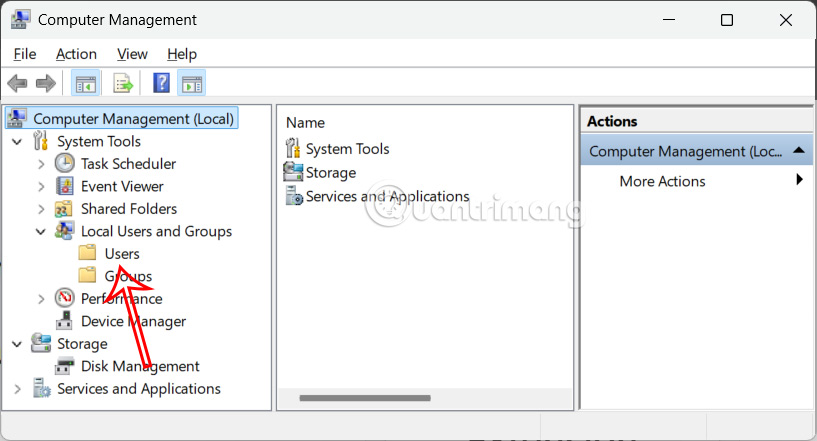Viewport: 817px width, 441px height.
Task: Click the Device Manager icon
Action: 64,321
